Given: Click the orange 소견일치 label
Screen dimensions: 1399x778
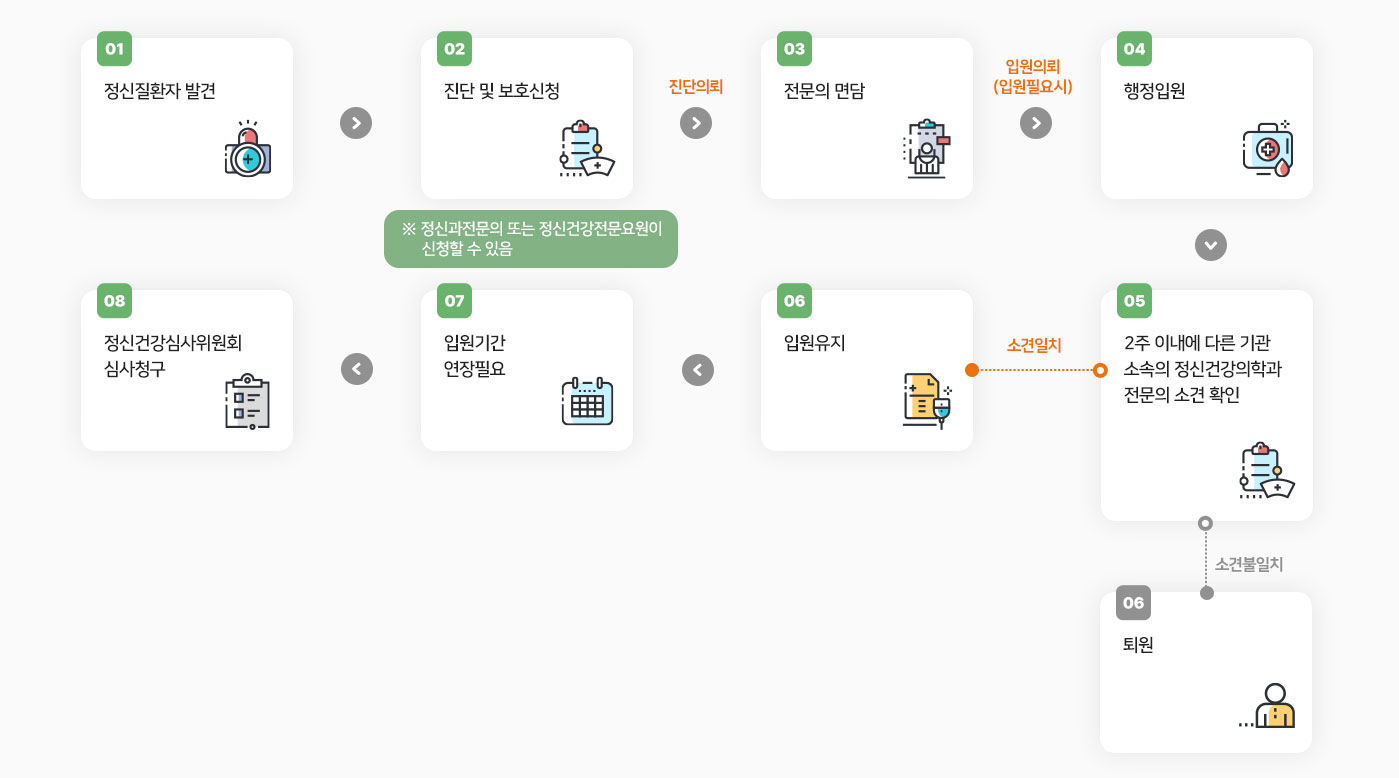Looking at the screenshot, I should pos(1034,345).
